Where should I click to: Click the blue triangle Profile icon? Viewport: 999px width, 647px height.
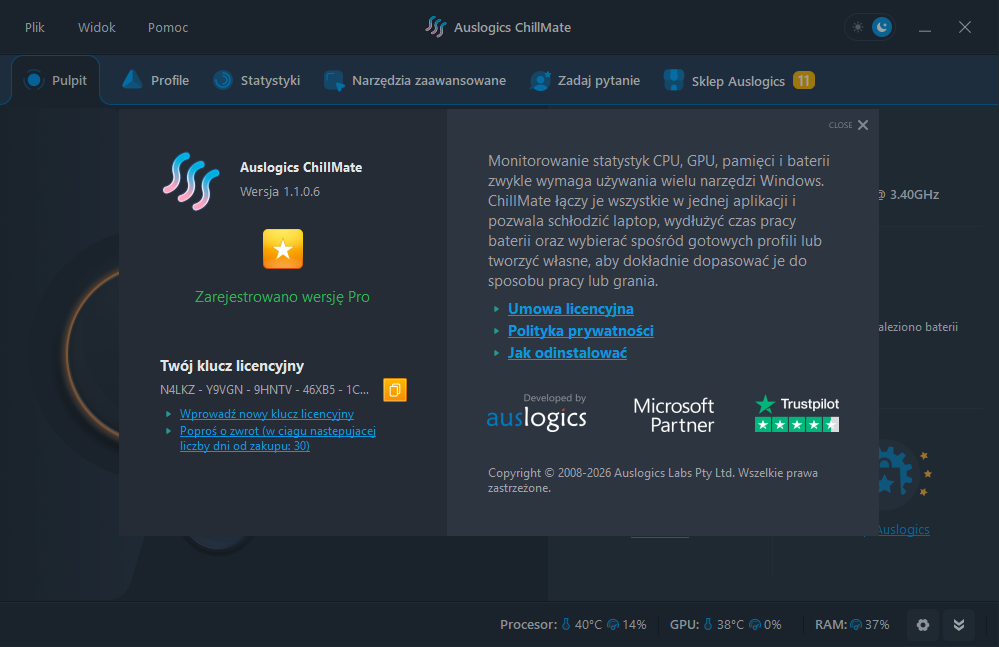point(132,80)
